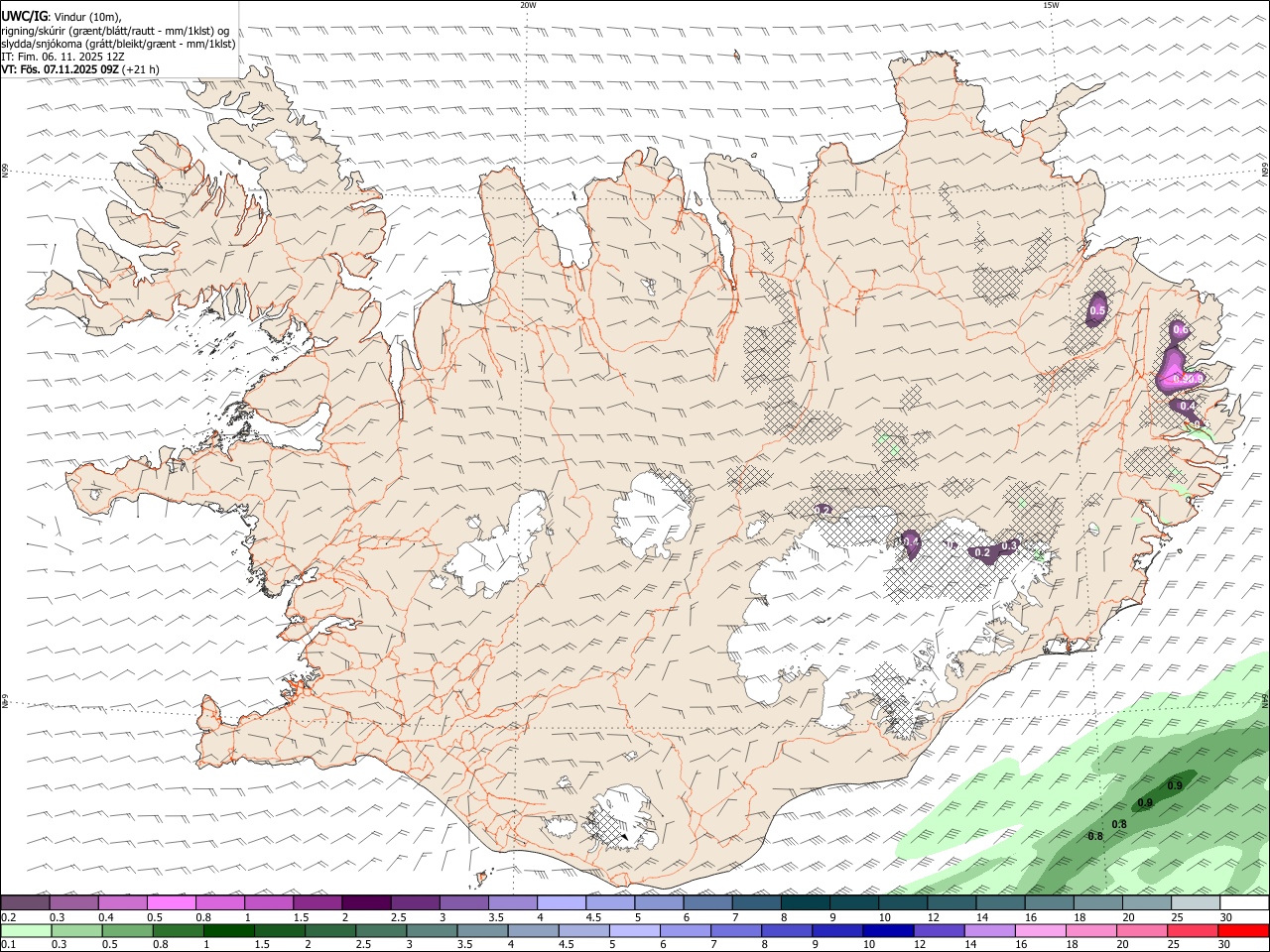Select the 'Vindur (10m)' header text
The width and height of the screenshot is (1270, 952).
coord(87,17)
